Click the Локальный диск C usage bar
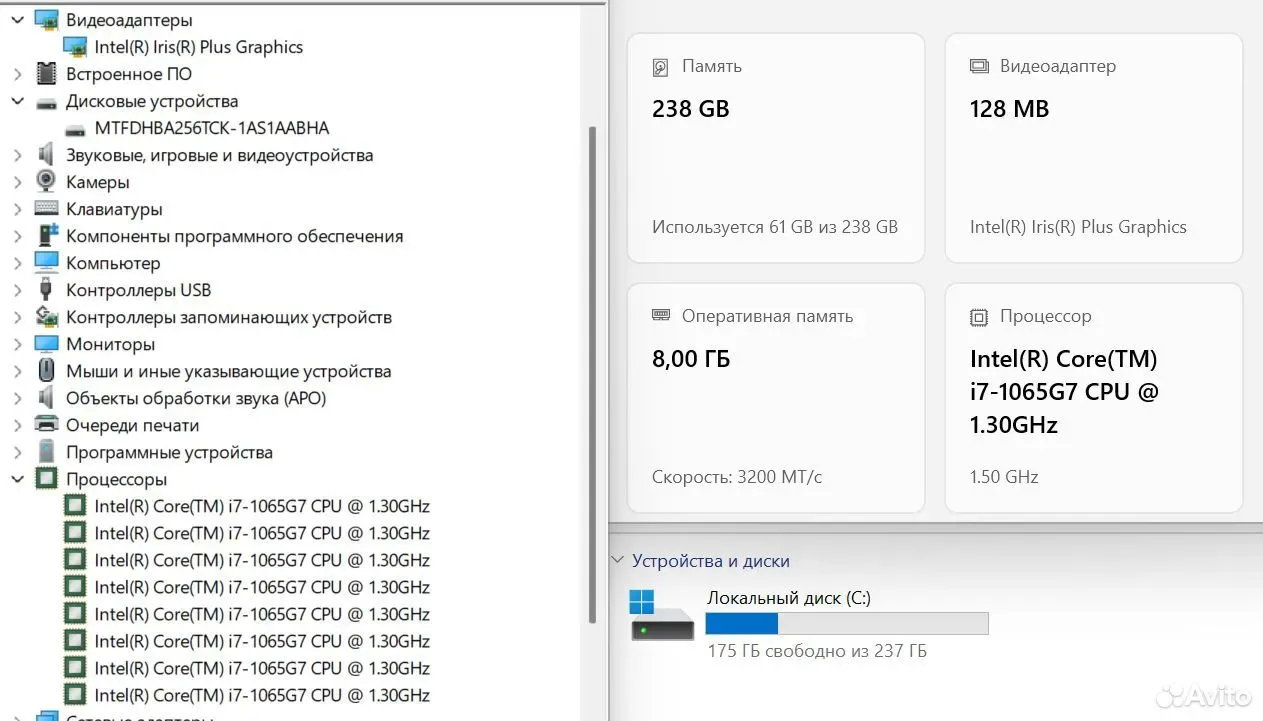The image size is (1263, 721). click(847, 624)
